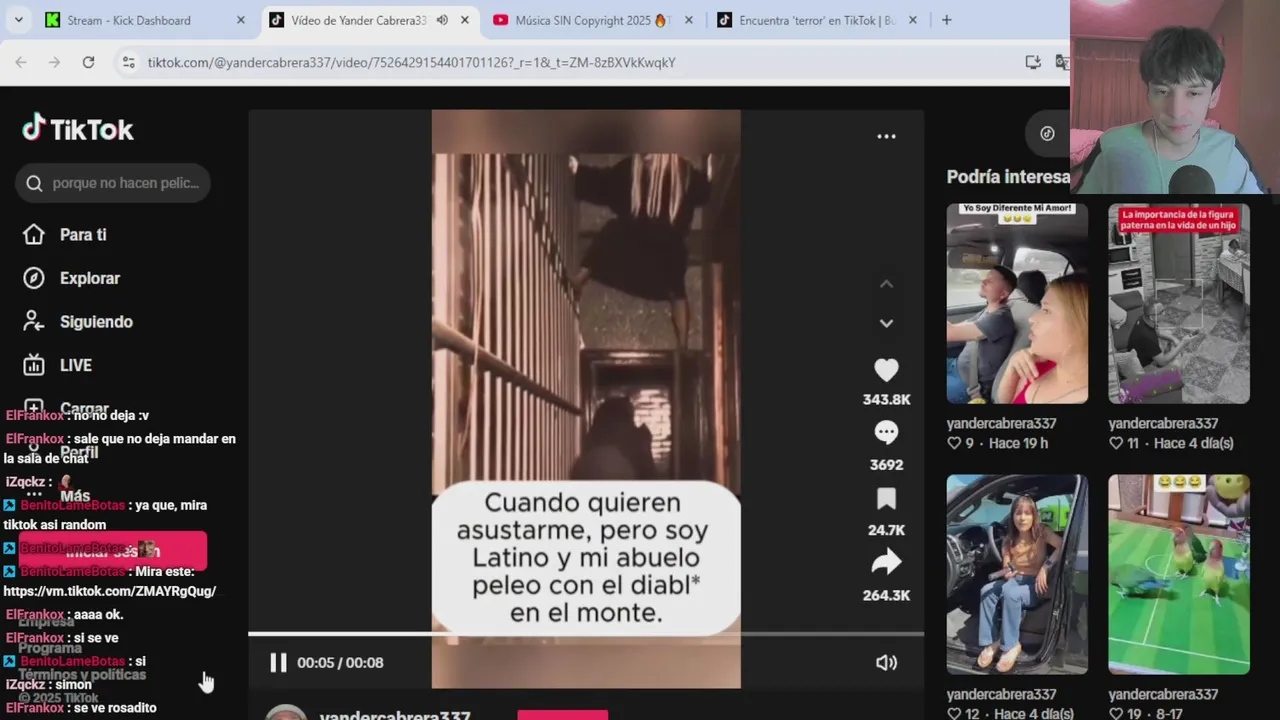Open the woman in car door thumbnail

coord(1017,574)
